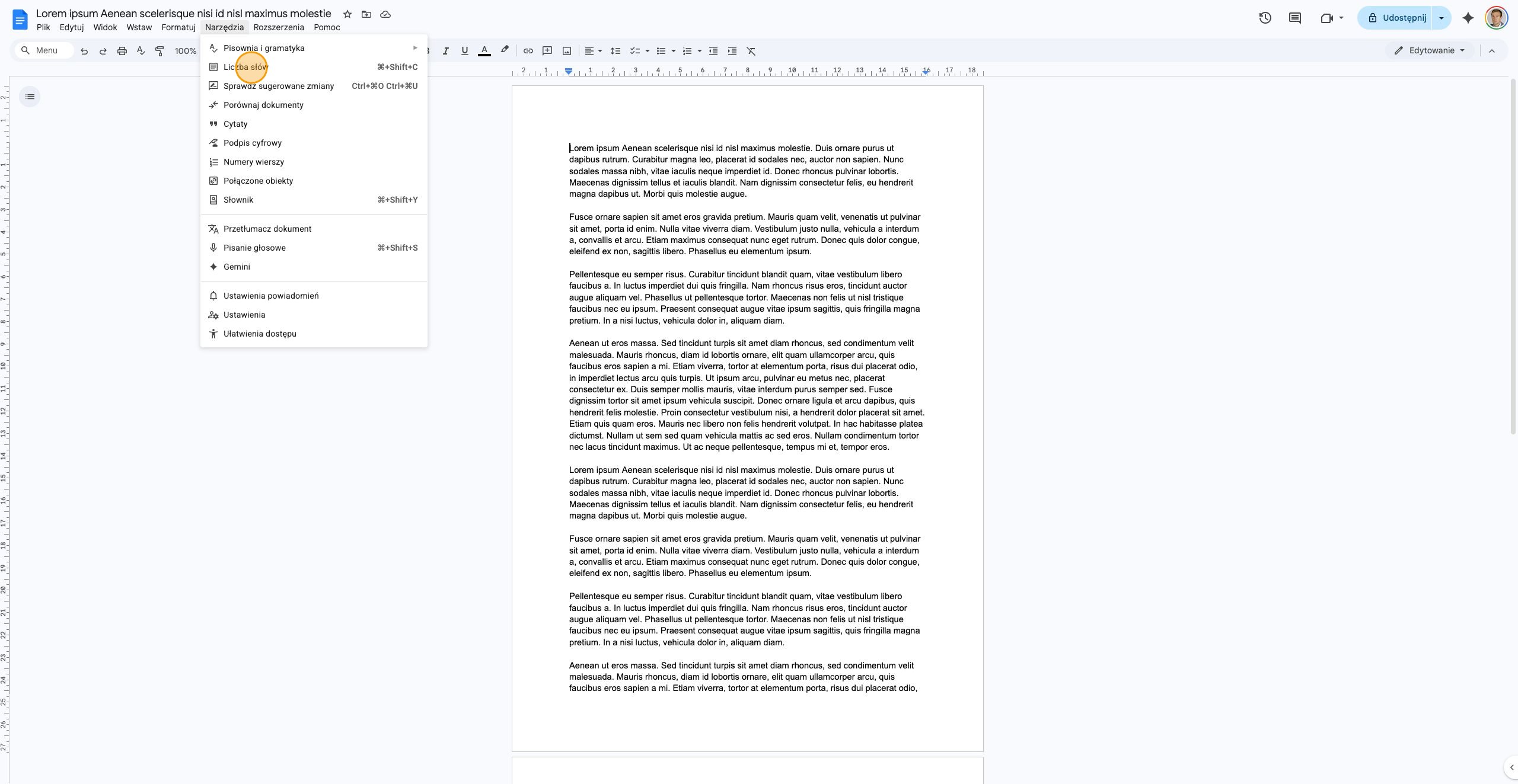Open the text alignment dropdown
Image resolution: width=1518 pixels, height=784 pixels.
(594, 51)
